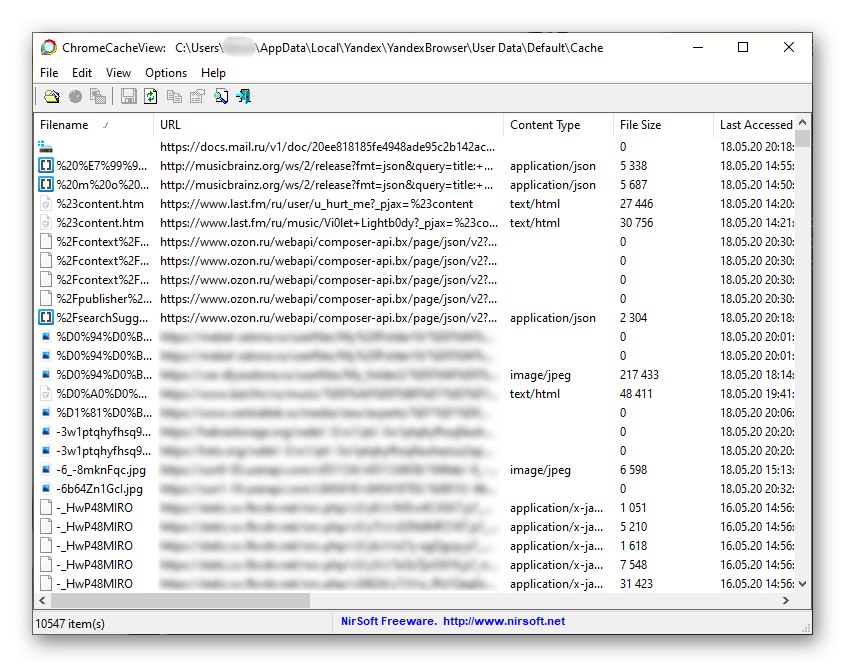Screen dimensions: 845x667
Task: Click HTML icon of %D0%A0%D0%... row
Action: point(46,393)
